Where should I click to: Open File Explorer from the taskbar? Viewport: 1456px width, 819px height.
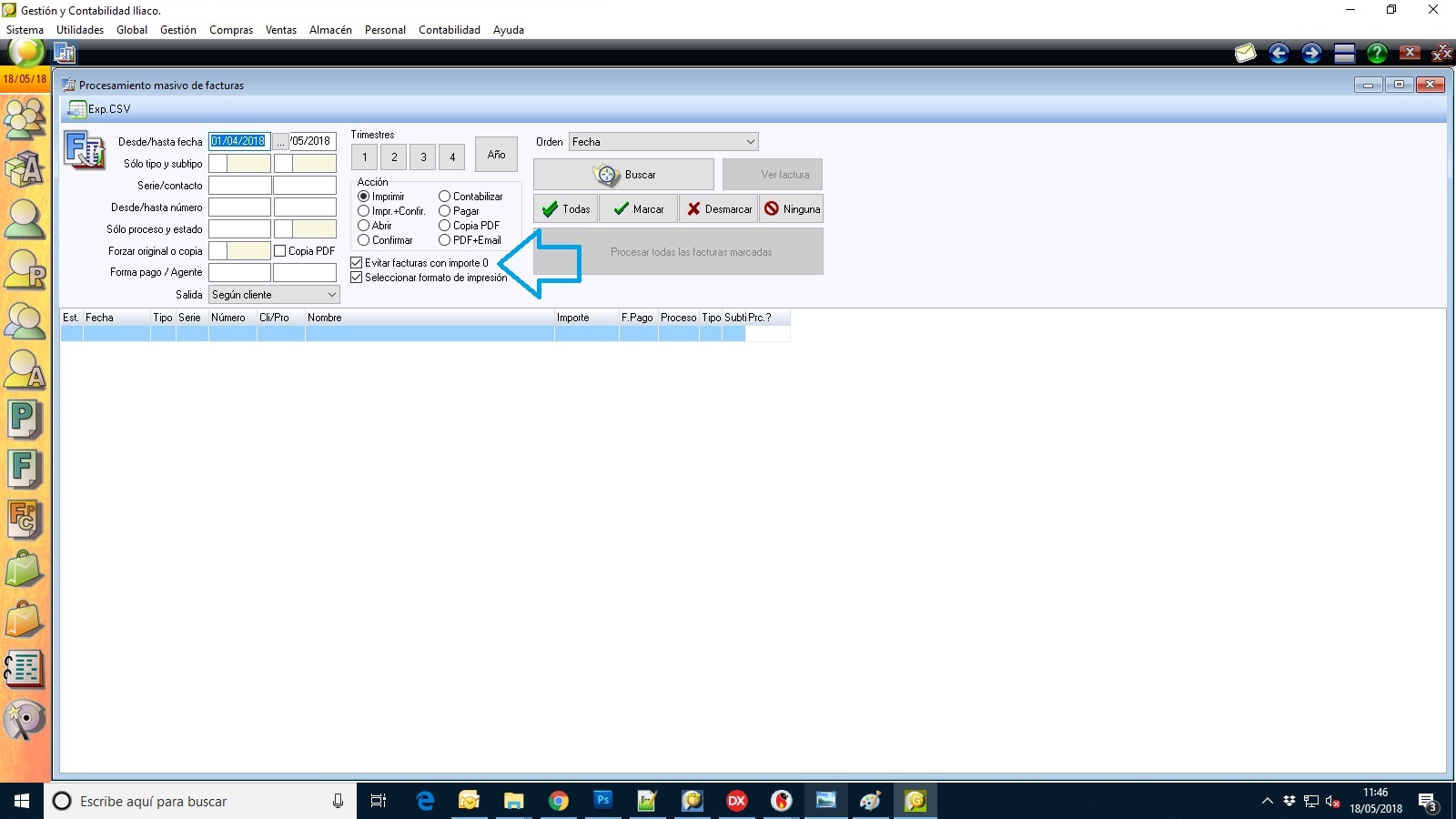pos(514,801)
